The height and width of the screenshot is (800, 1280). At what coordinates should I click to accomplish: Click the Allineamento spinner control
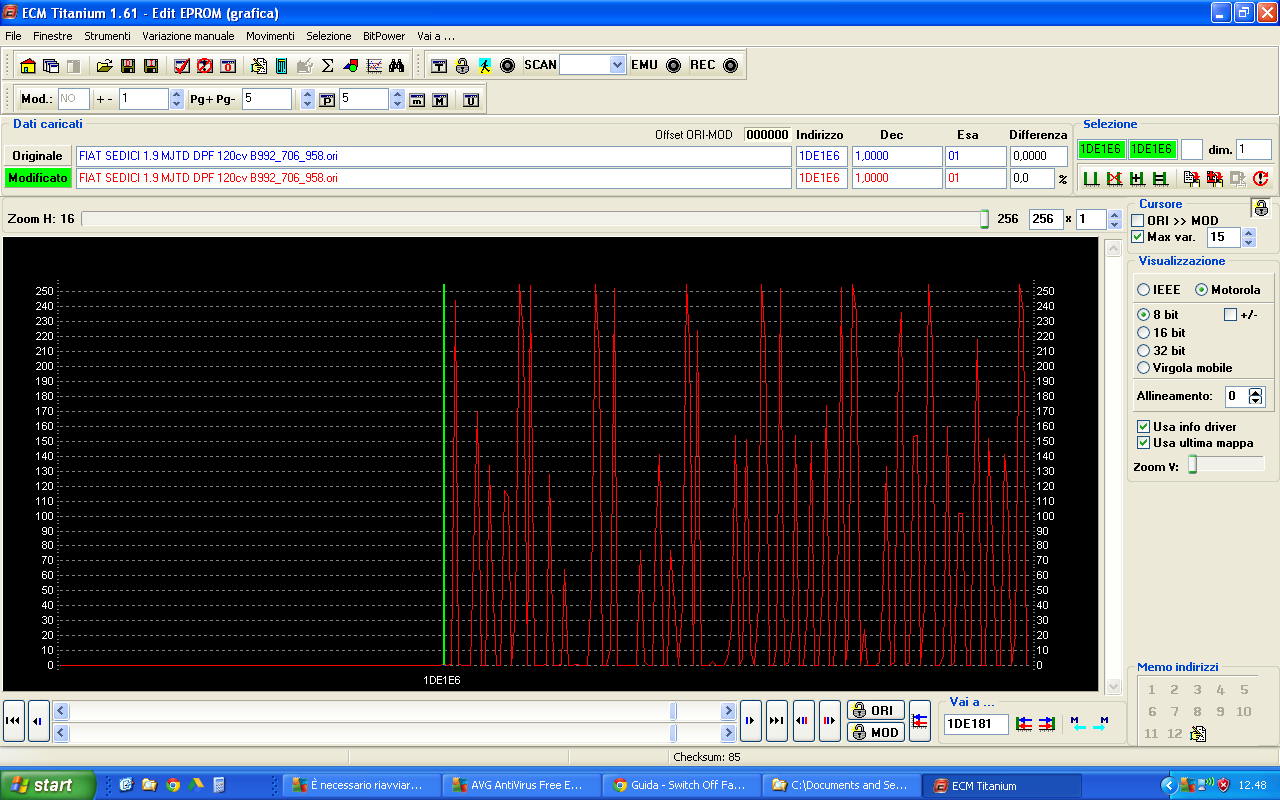click(1256, 396)
